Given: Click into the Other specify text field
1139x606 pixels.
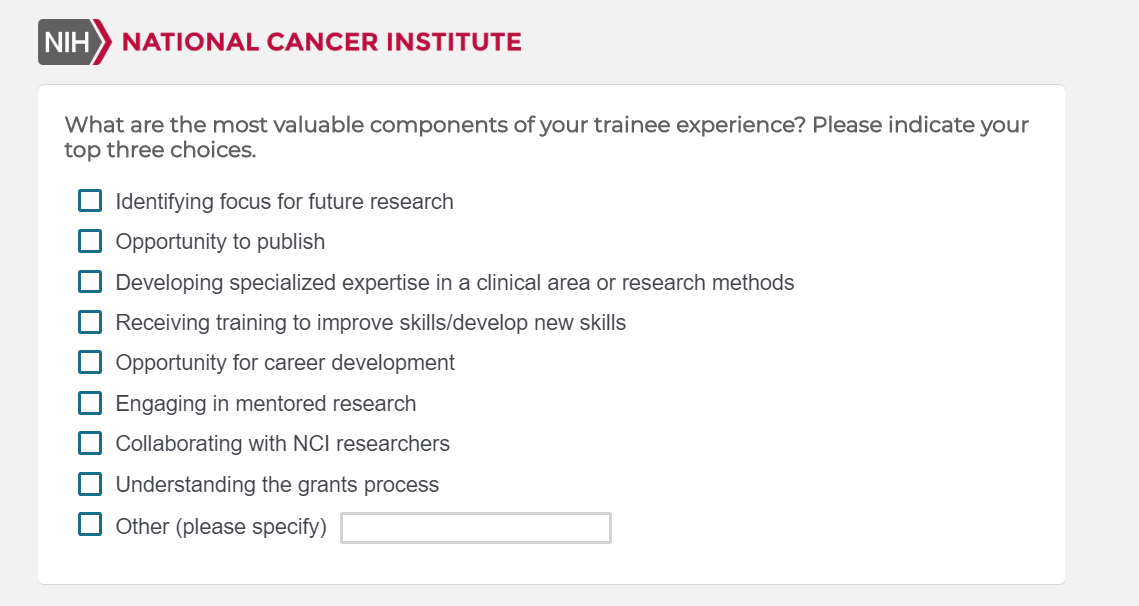Looking at the screenshot, I should [x=475, y=528].
